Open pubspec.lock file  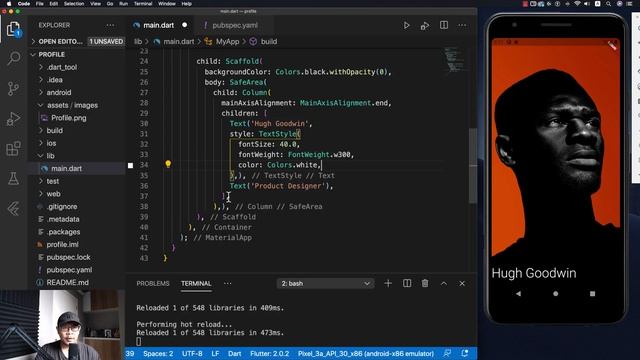pos(68,257)
